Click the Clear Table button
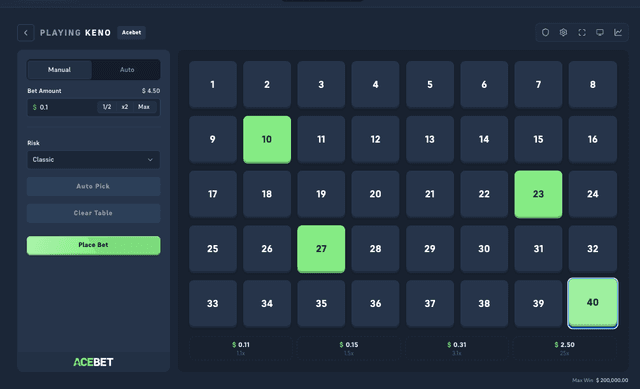The width and height of the screenshot is (640, 389). (x=93, y=213)
